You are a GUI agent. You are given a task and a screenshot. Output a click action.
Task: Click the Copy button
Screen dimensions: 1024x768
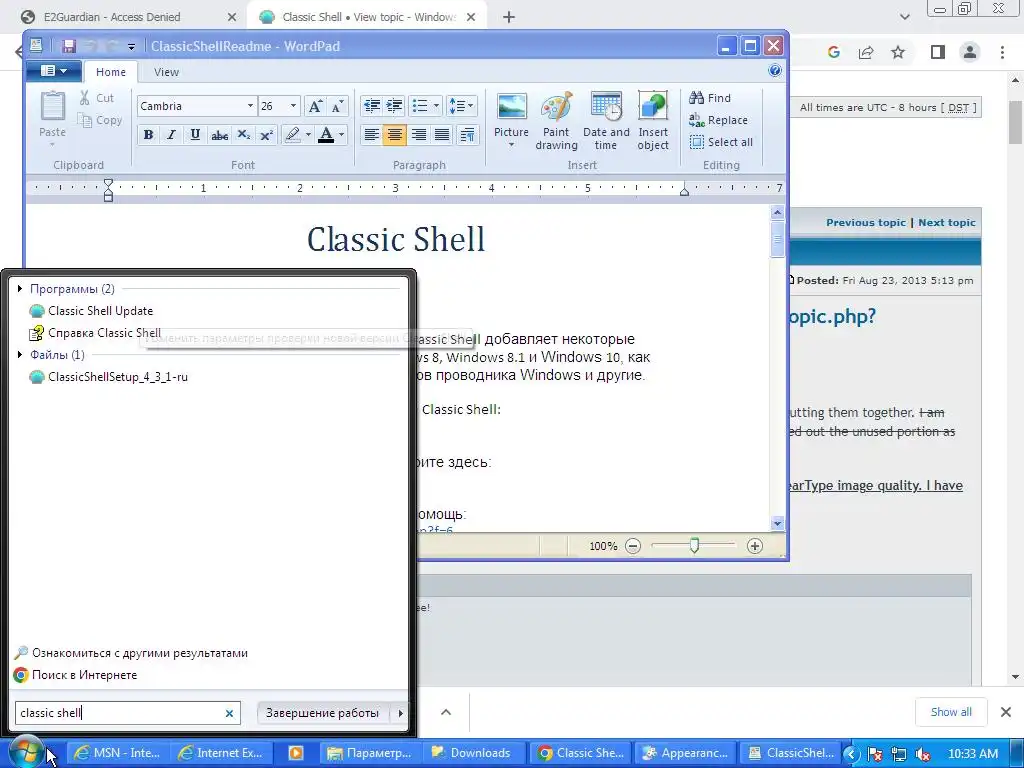click(x=100, y=120)
